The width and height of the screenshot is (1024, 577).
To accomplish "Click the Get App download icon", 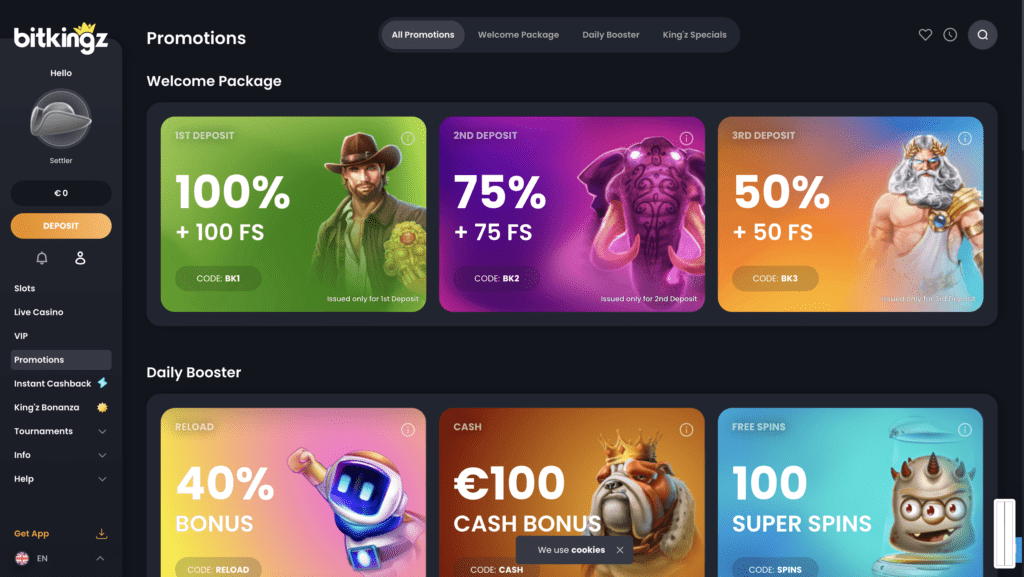I will (101, 533).
